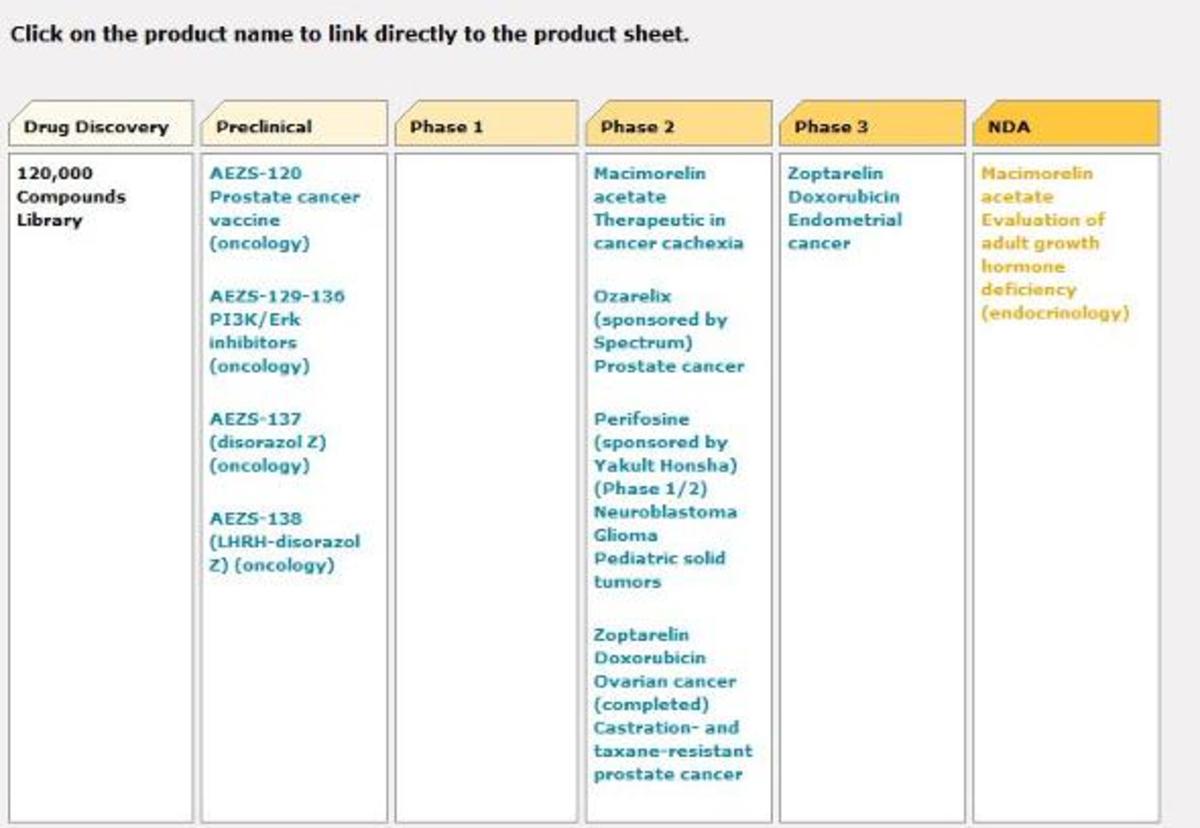Select the Drug Discovery stage header
The image size is (1200, 828).
pos(96,127)
